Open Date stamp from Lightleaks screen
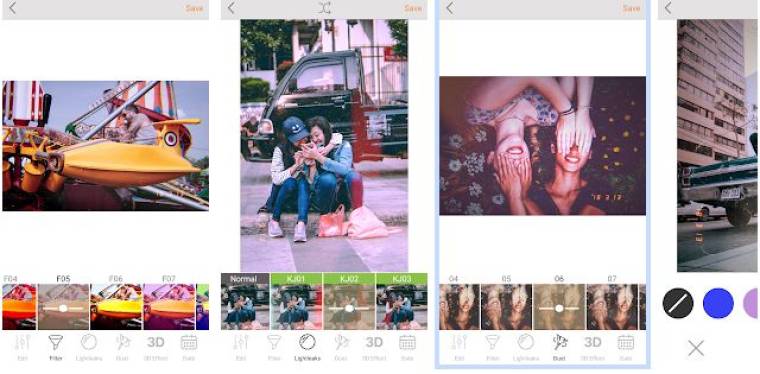The width and height of the screenshot is (760, 374). [x=408, y=348]
